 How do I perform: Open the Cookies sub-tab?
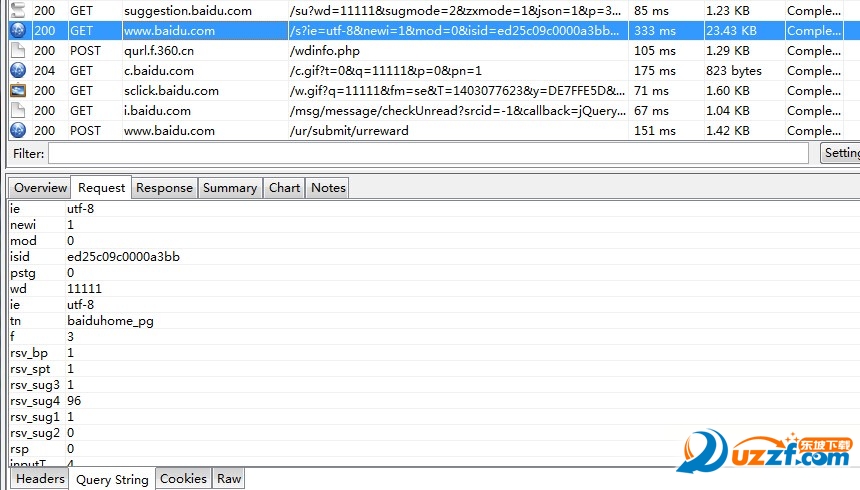(x=183, y=478)
